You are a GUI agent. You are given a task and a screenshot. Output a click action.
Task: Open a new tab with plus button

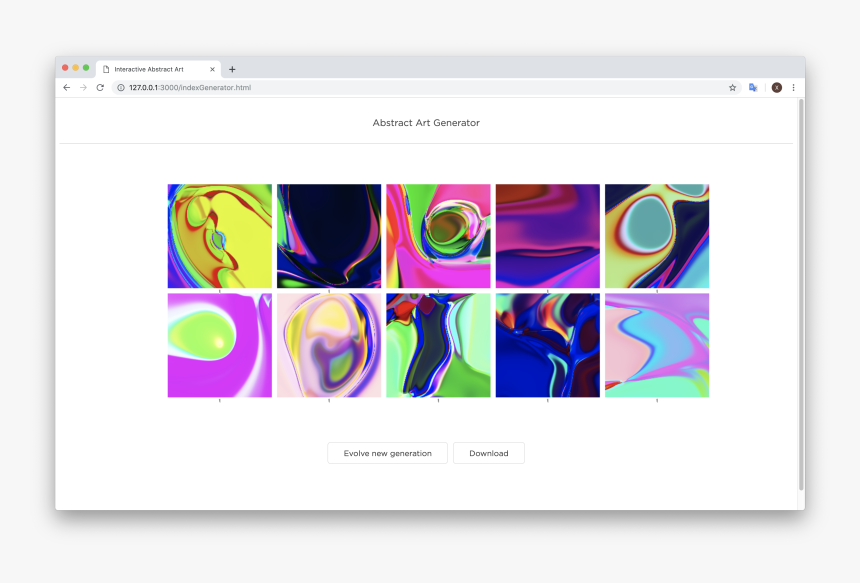click(x=232, y=69)
